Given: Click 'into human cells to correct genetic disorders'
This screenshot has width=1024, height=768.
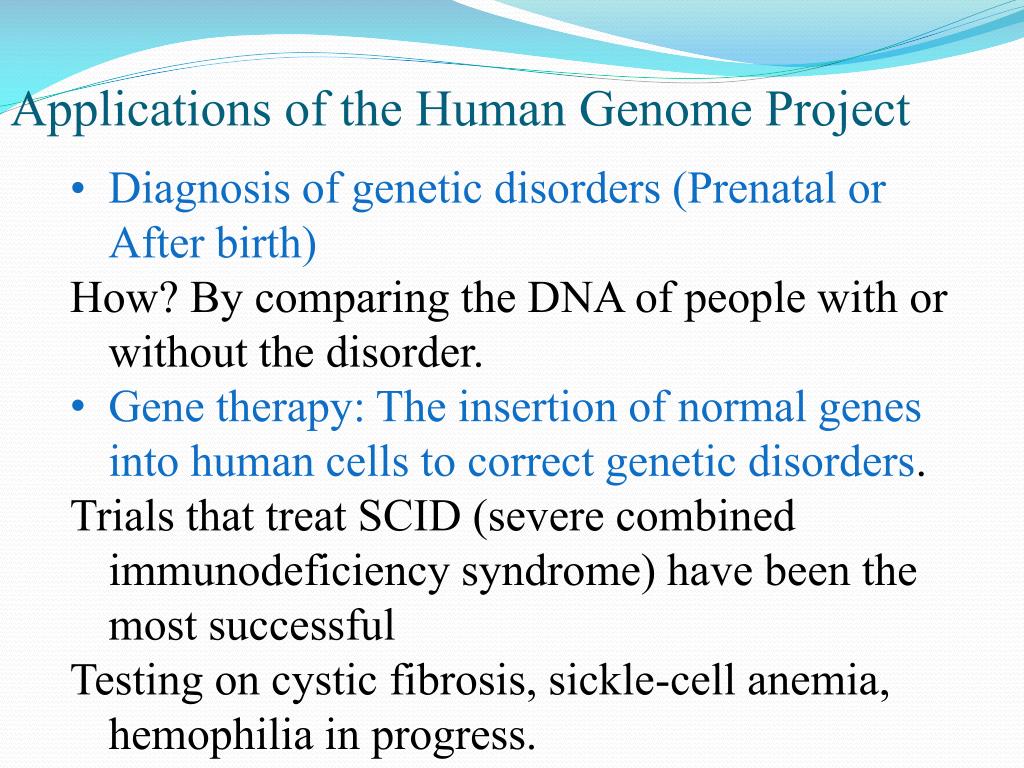Looking at the screenshot, I should (x=511, y=462).
